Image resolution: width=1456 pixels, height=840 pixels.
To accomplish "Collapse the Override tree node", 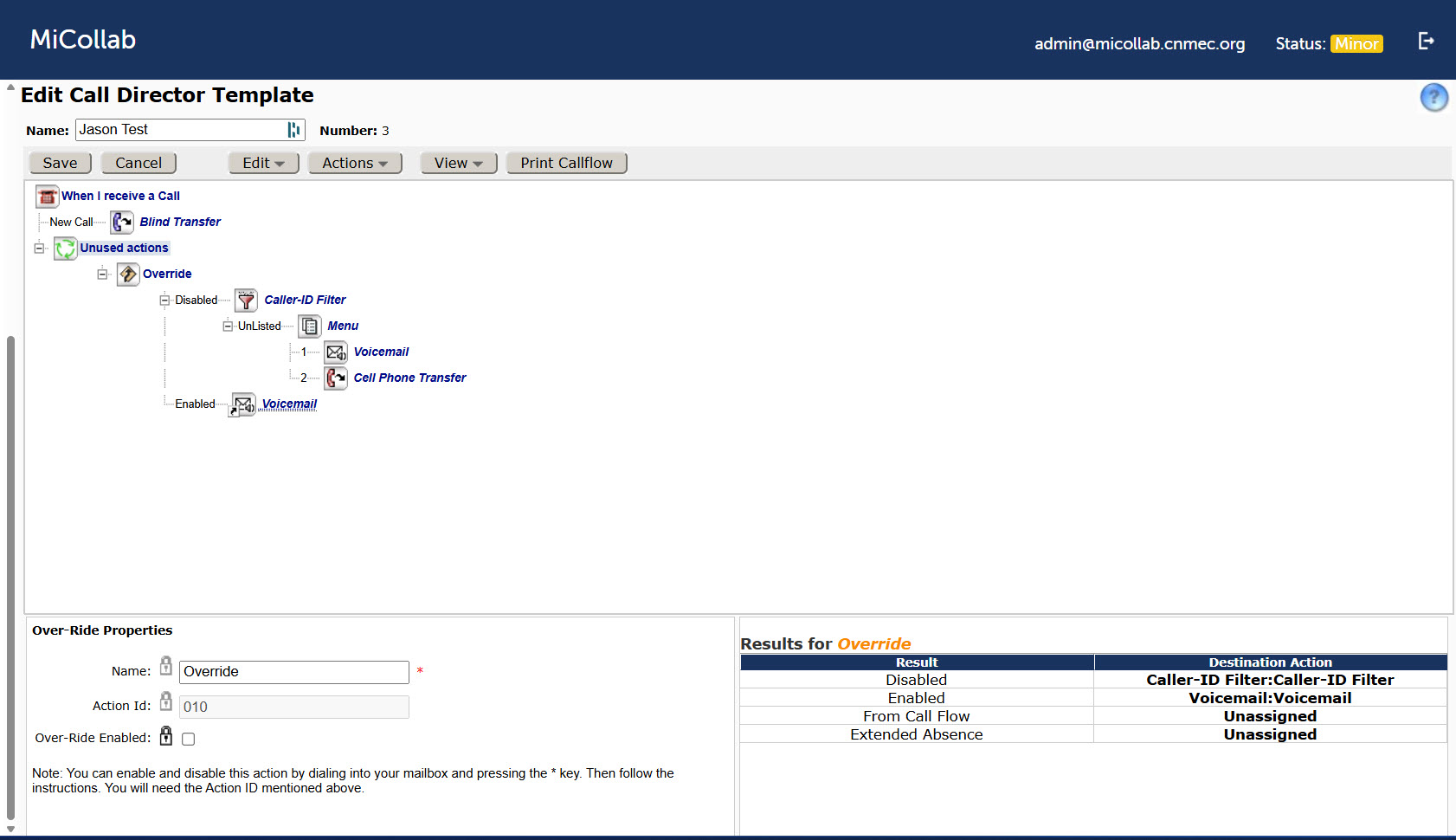I will click(101, 274).
